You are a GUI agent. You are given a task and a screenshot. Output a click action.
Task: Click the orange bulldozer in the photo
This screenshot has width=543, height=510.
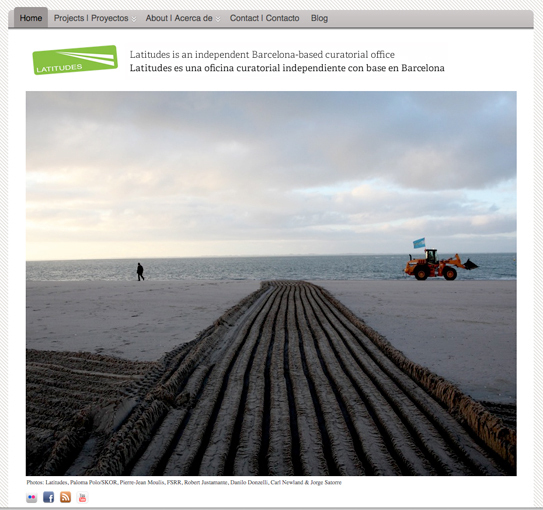click(440, 264)
